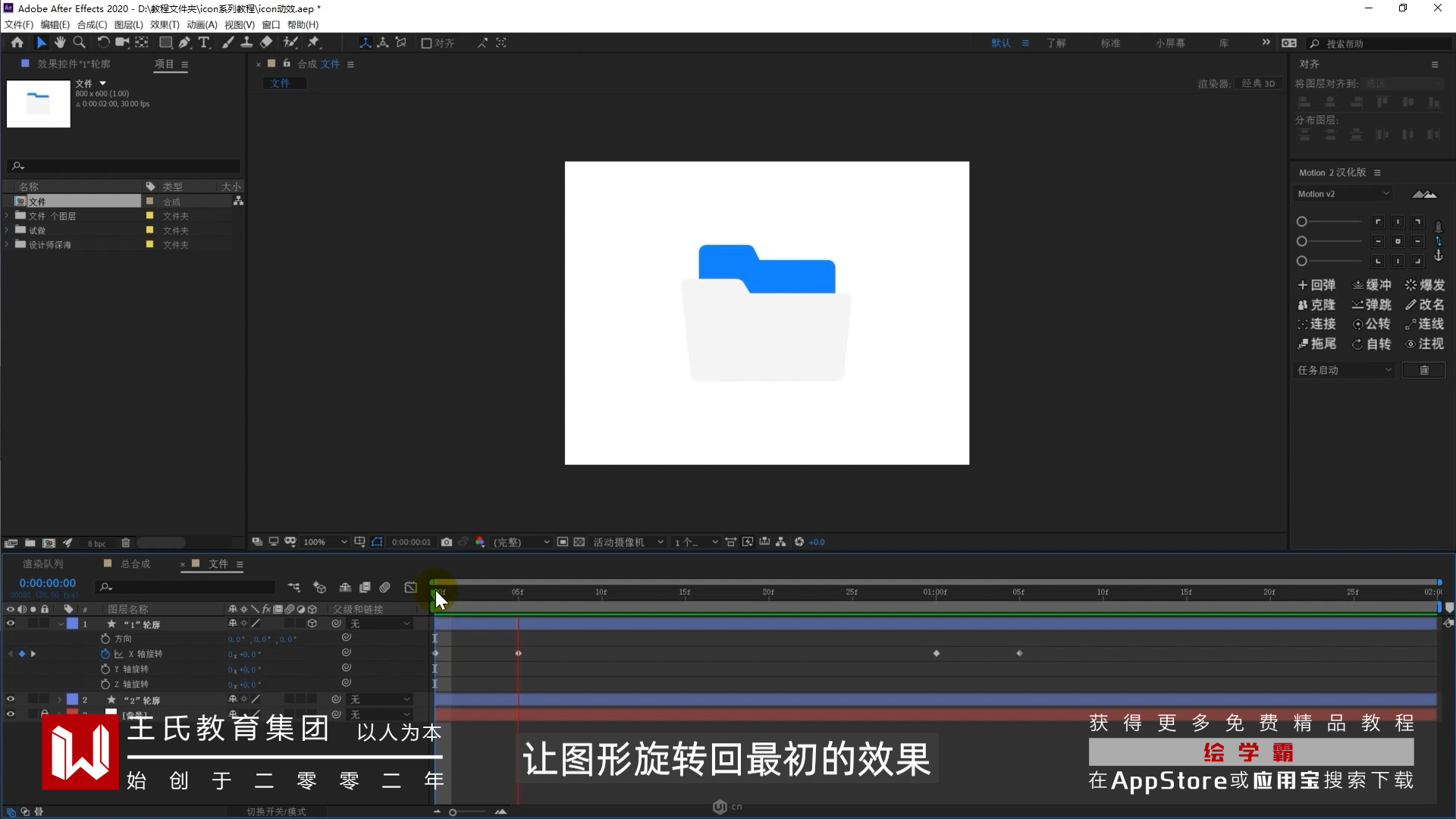Screen dimensions: 1456x819
Task: Select the Pen tool
Action: 184,42
